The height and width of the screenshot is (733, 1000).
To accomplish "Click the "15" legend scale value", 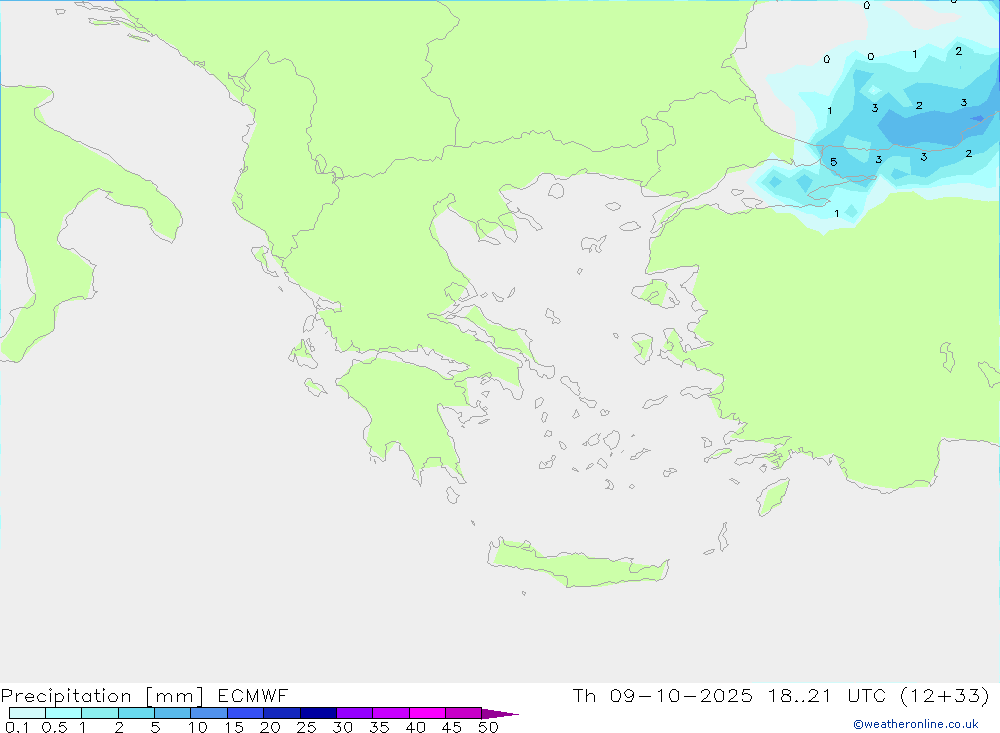I will tap(234, 727).
